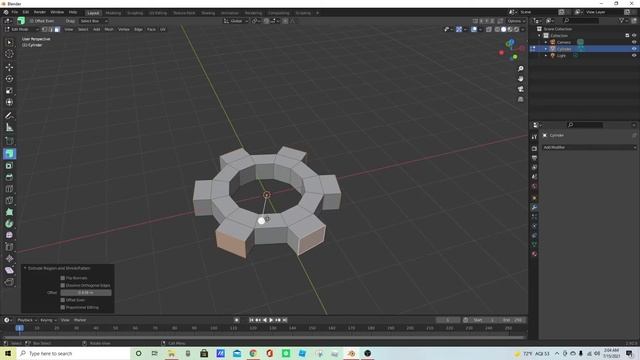Switch to the Sculpting workspace tab

135,13
